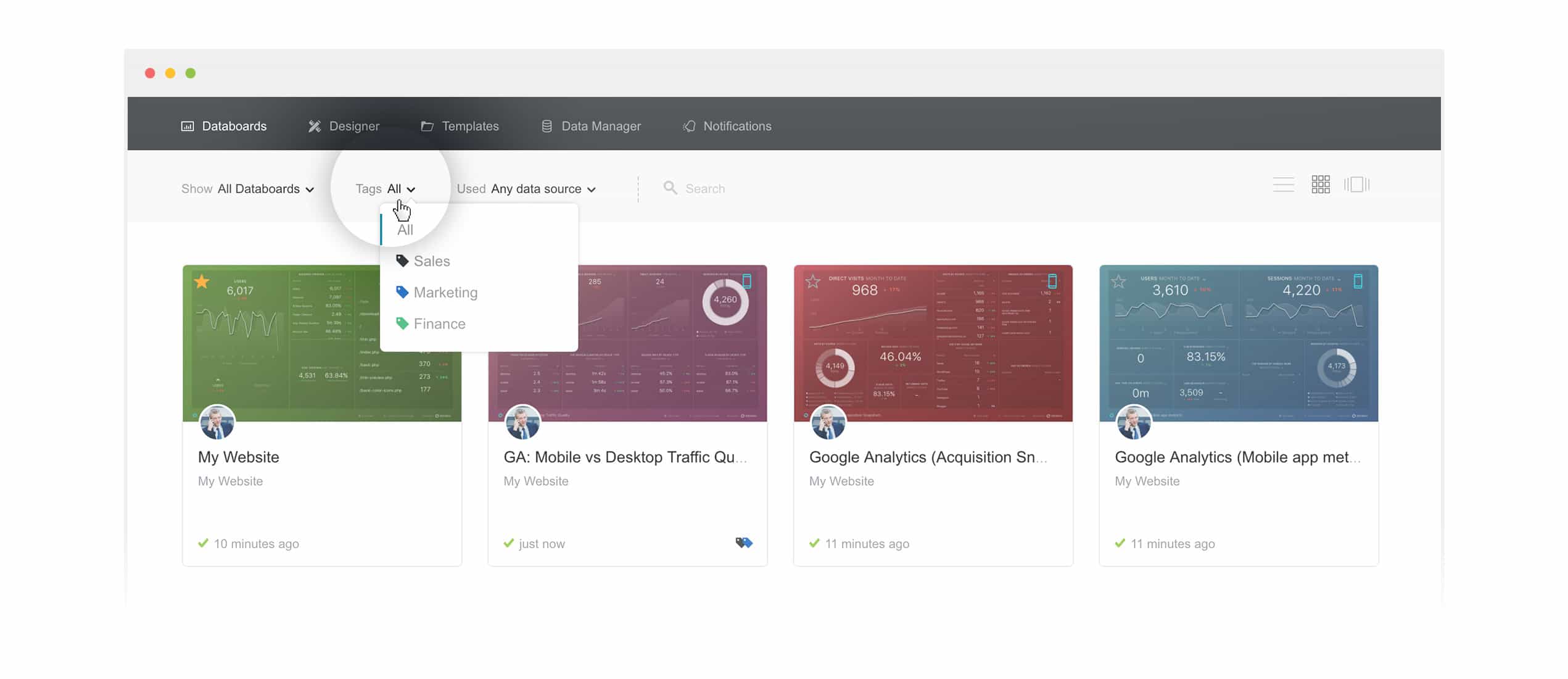Click the list view layout icon
The width and height of the screenshot is (1568, 679).
click(1283, 185)
